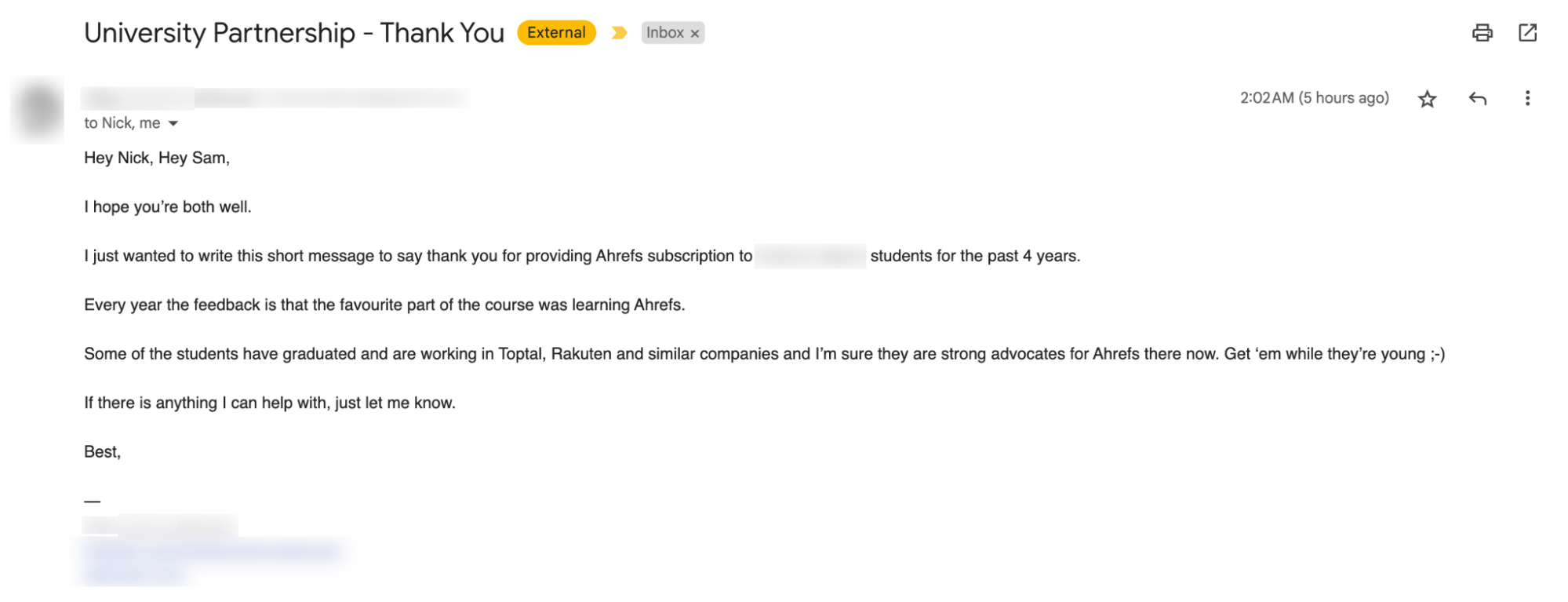Toggle the star on this message

(1428, 97)
